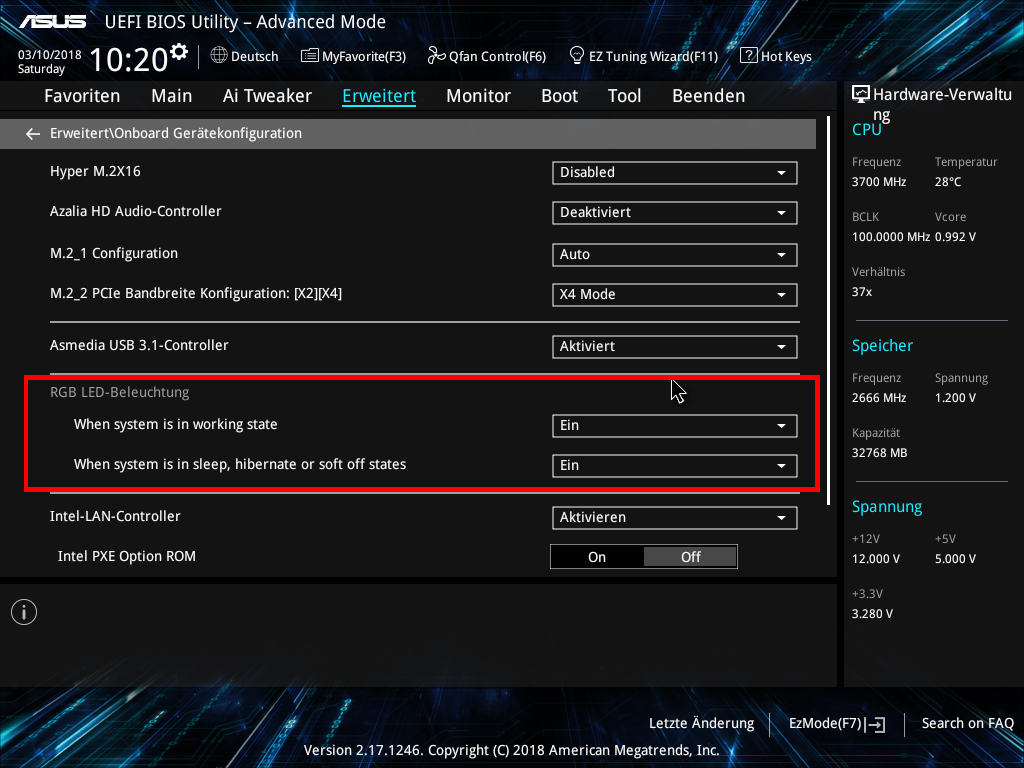Select 'When system is in working state'
This screenshot has width=1024, height=768.
click(x=176, y=424)
